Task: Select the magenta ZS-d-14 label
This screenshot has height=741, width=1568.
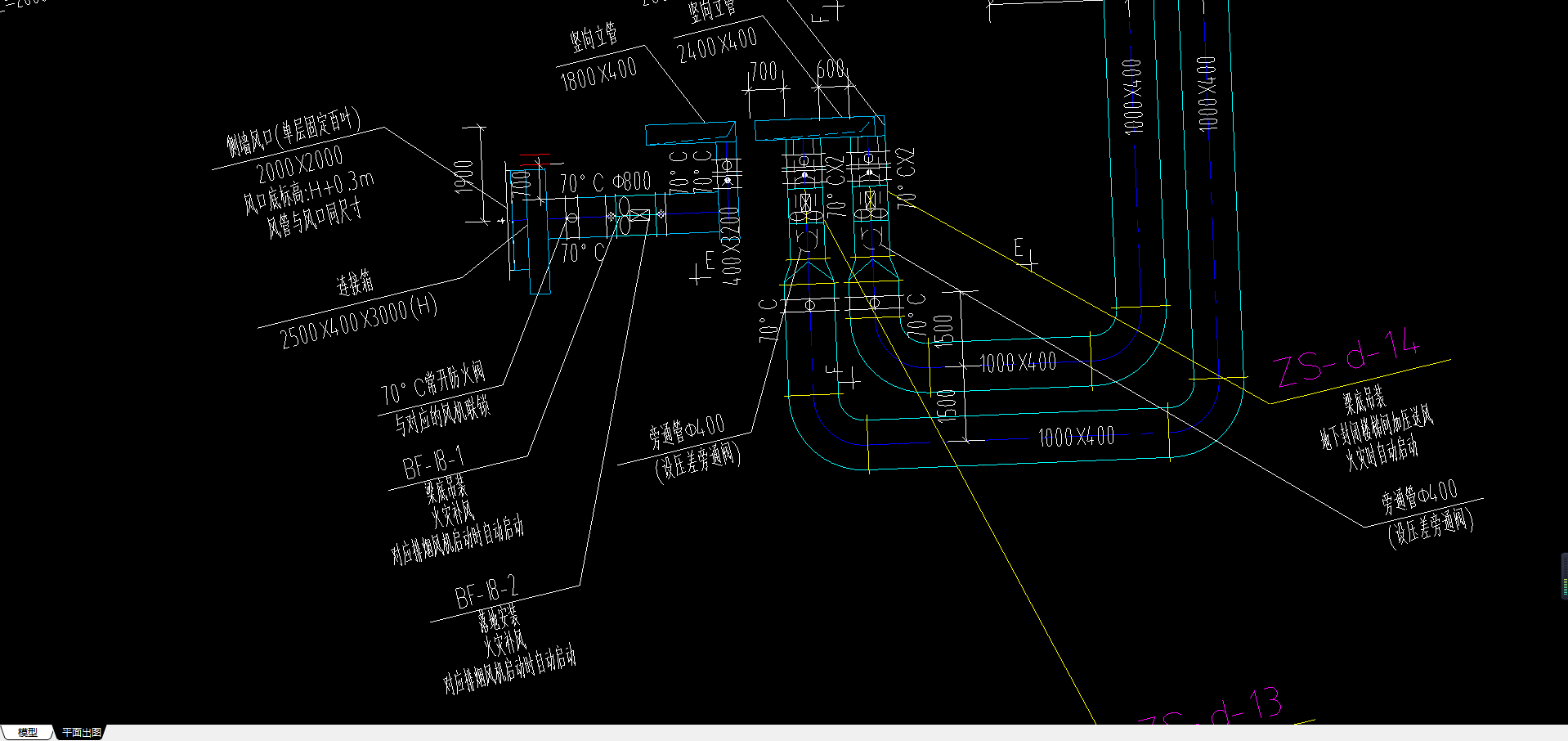Action: click(x=1347, y=358)
